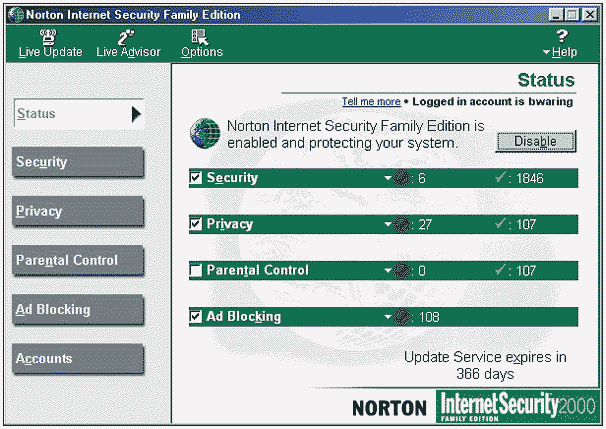Follow the Tell me more link
The width and height of the screenshot is (606, 429).
coord(371,101)
